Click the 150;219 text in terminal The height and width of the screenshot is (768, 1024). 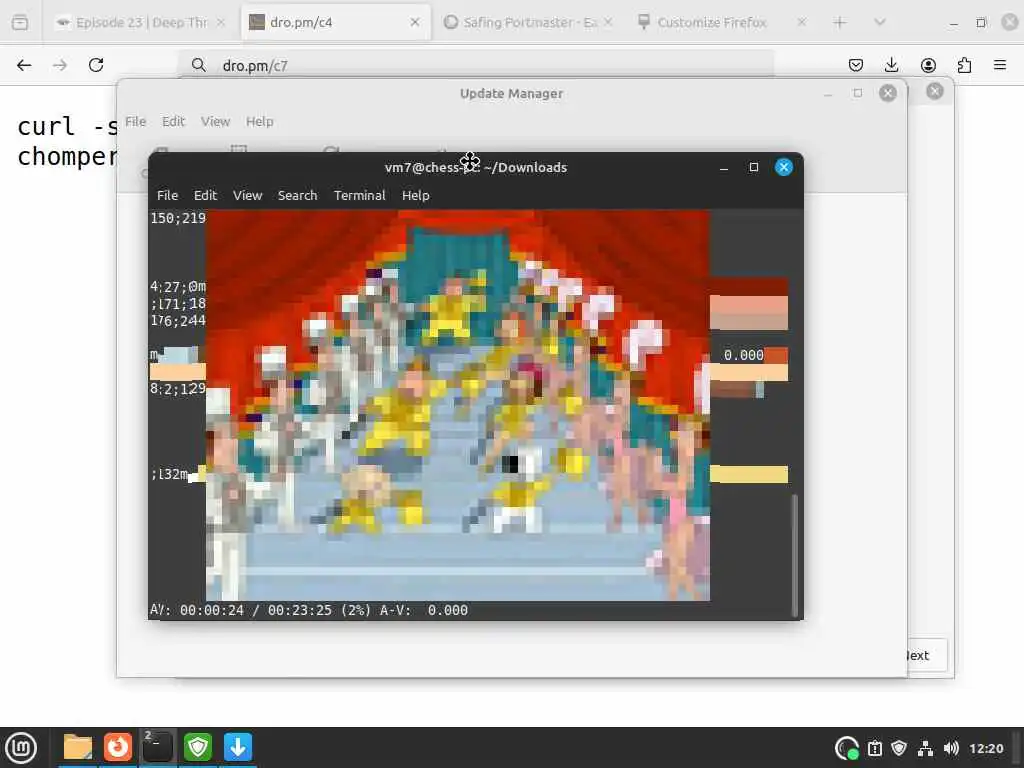pos(178,218)
